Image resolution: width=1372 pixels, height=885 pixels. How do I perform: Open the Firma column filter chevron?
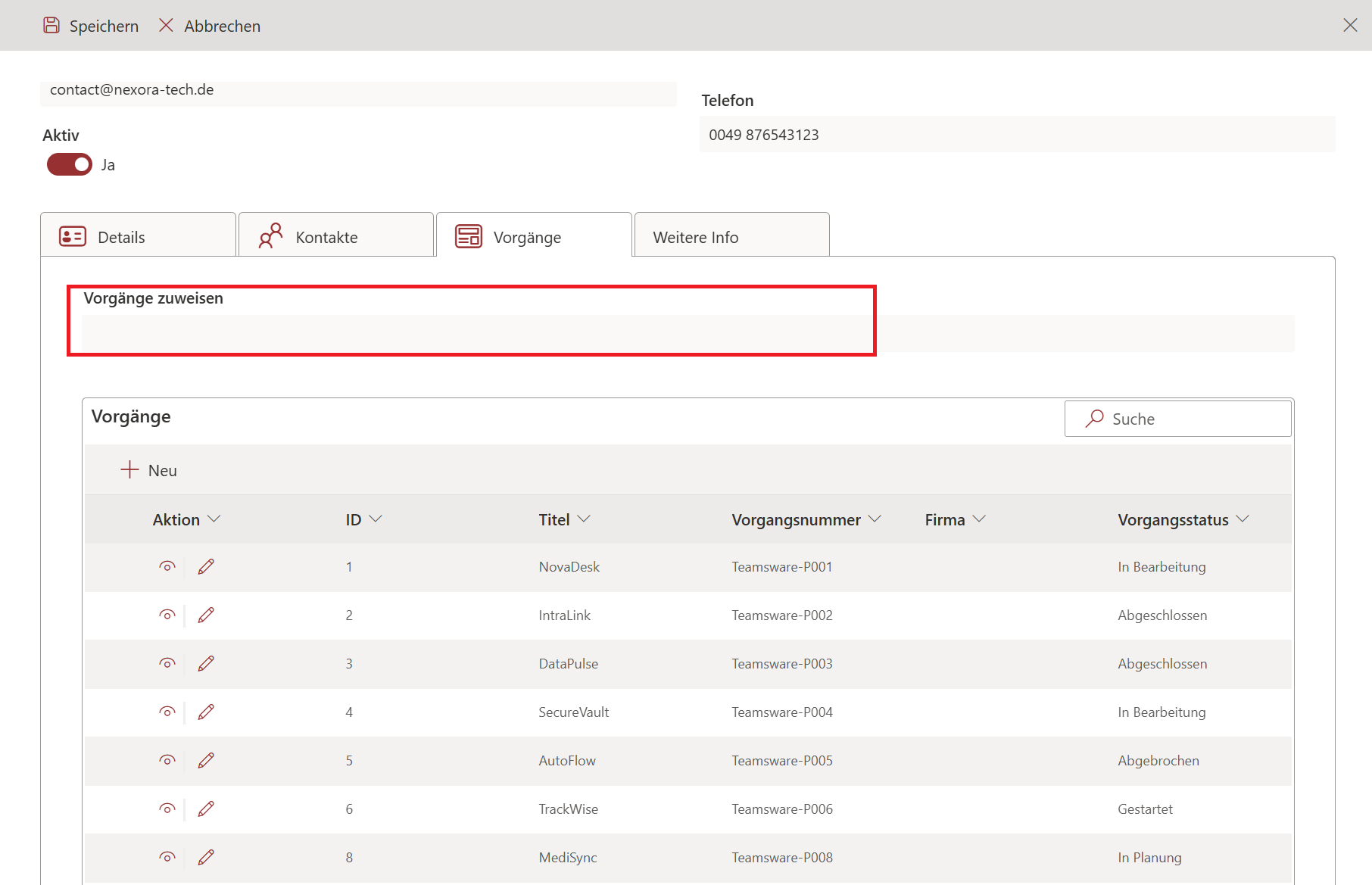(x=979, y=519)
